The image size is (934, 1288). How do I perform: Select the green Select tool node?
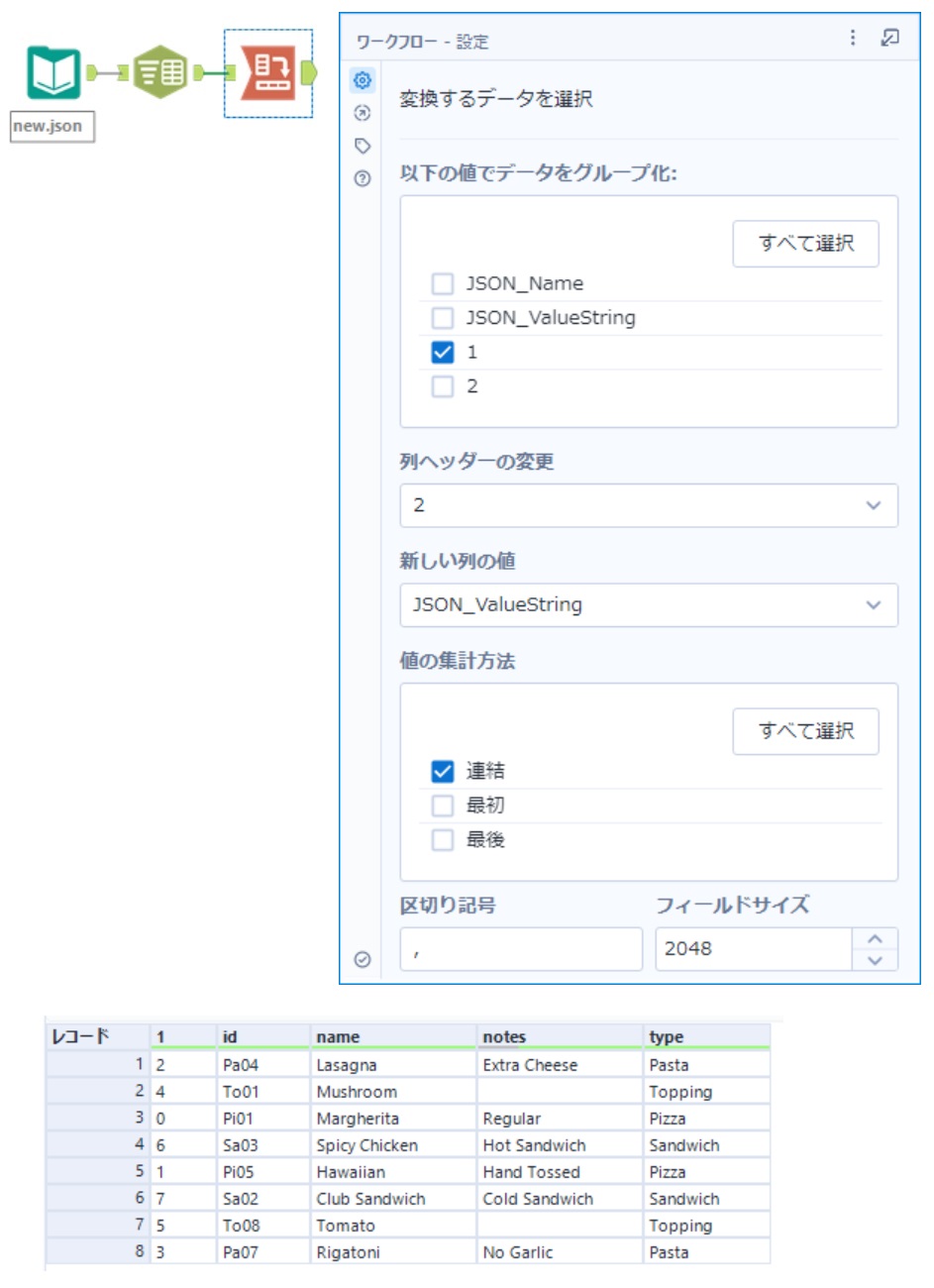click(x=159, y=72)
